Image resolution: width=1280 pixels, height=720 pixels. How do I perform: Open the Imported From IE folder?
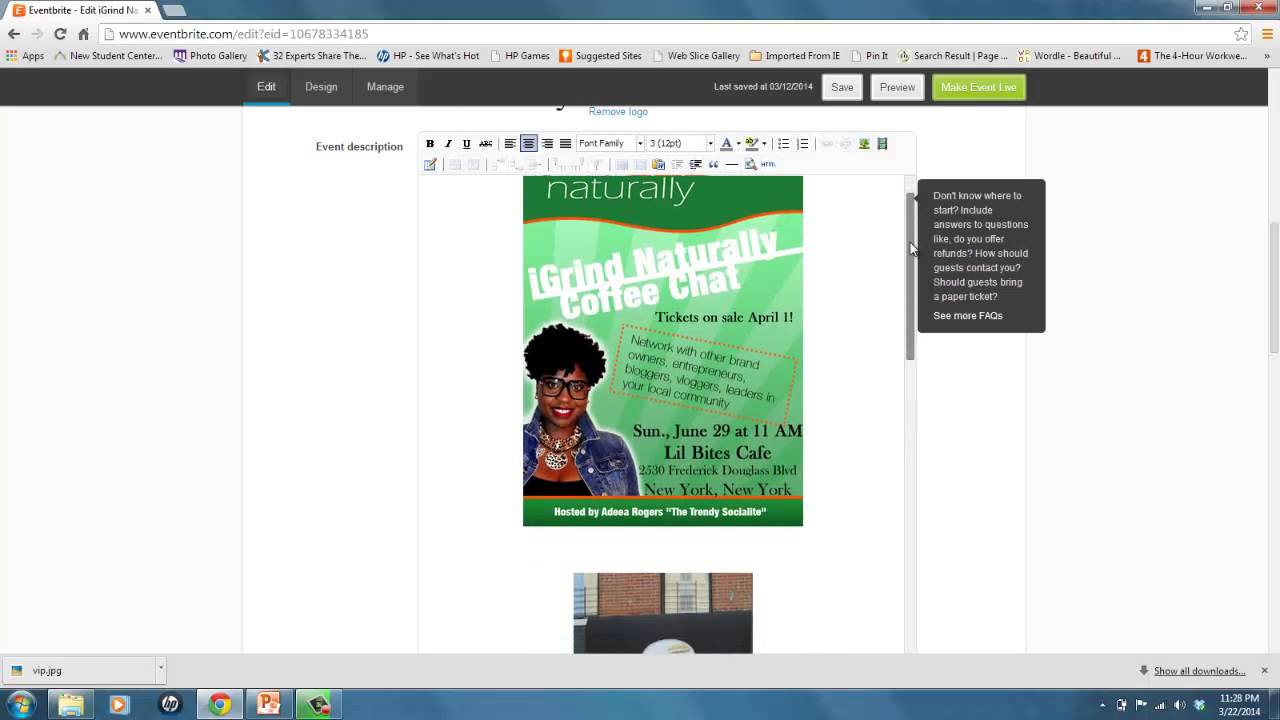[x=795, y=56]
